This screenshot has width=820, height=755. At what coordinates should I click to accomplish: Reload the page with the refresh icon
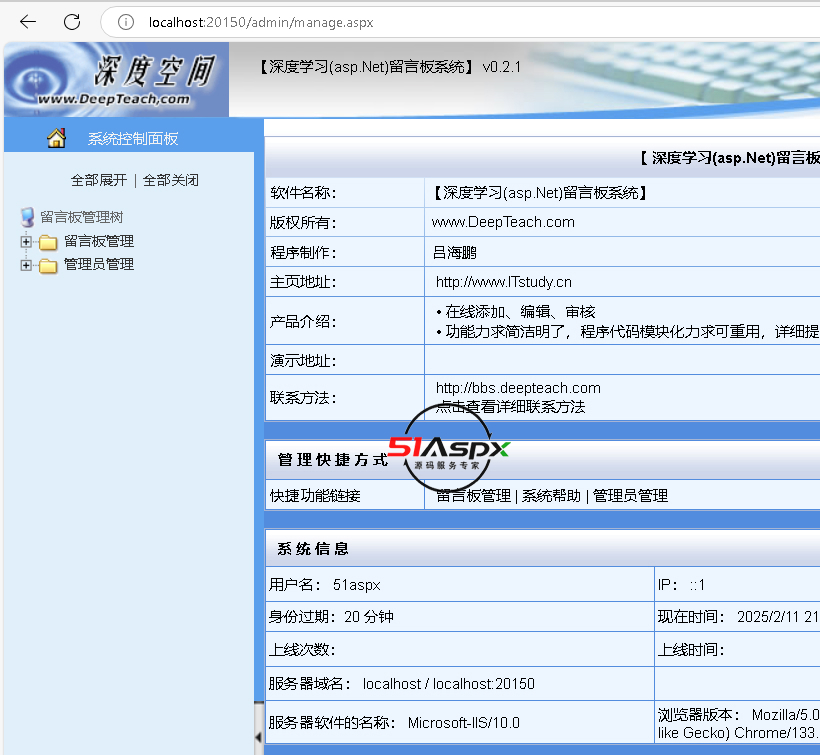tap(72, 22)
